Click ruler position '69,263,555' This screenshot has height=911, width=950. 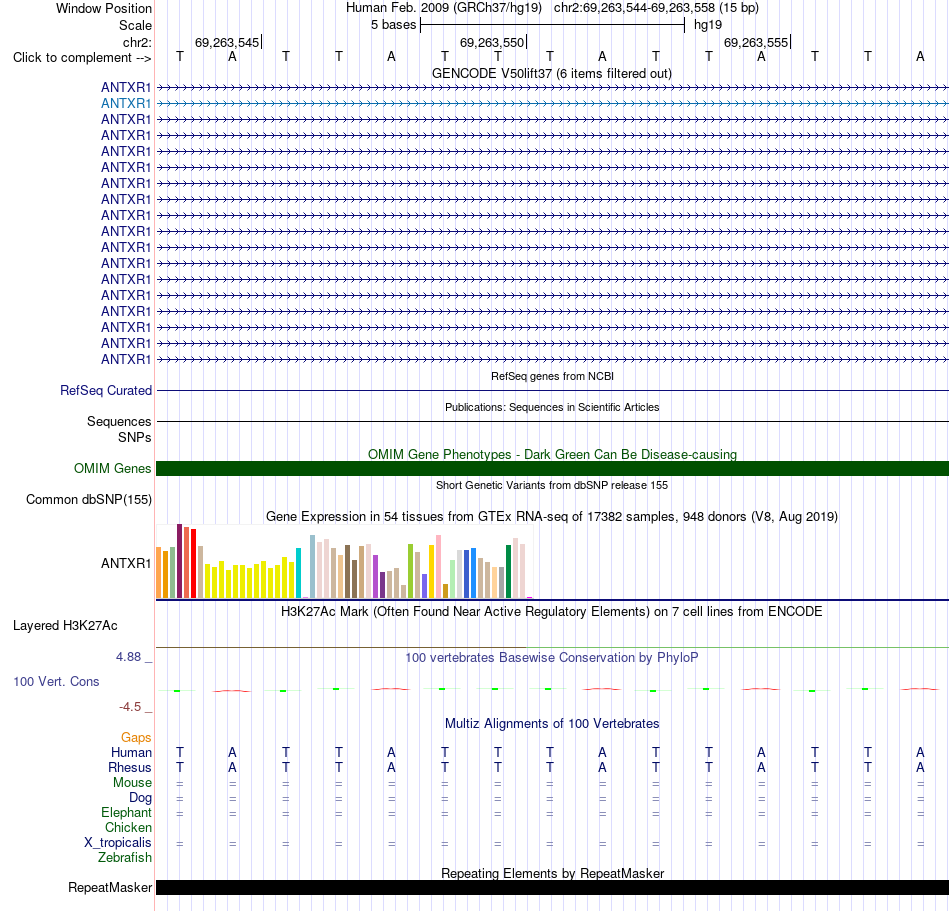tap(756, 42)
